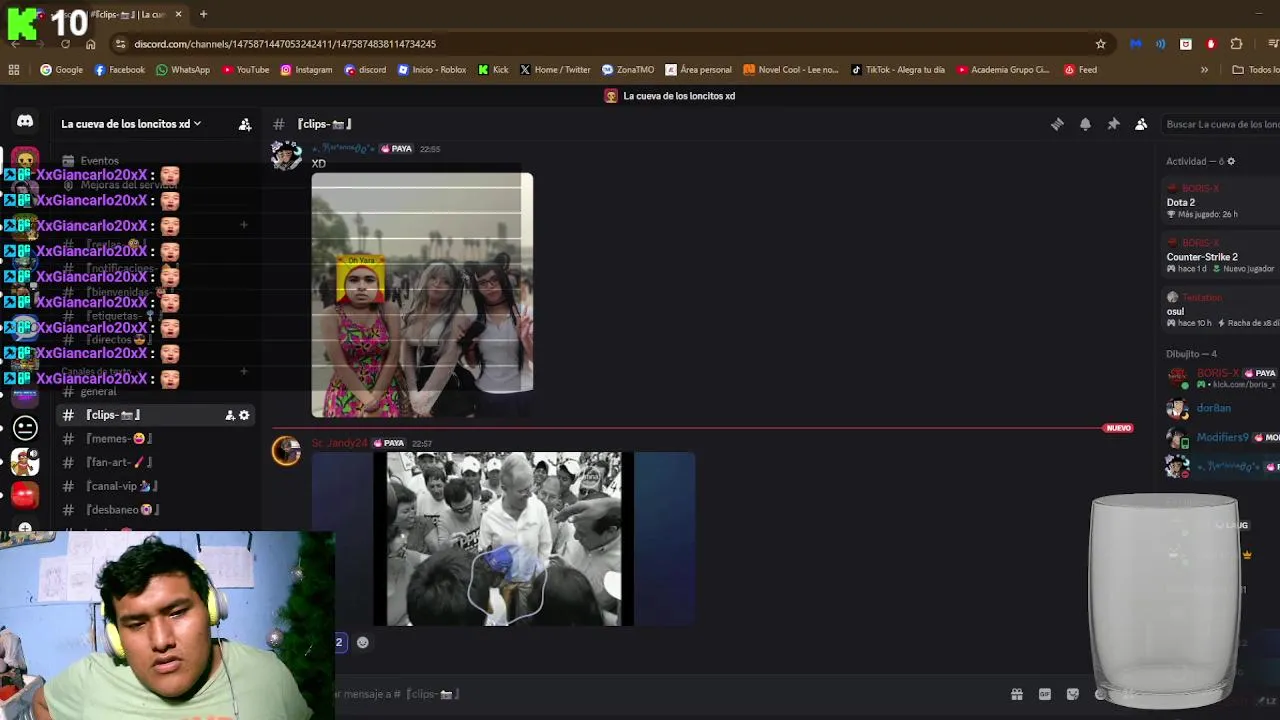Open the neutral-face server icon
This screenshot has width=1280, height=720.
pos(25,428)
